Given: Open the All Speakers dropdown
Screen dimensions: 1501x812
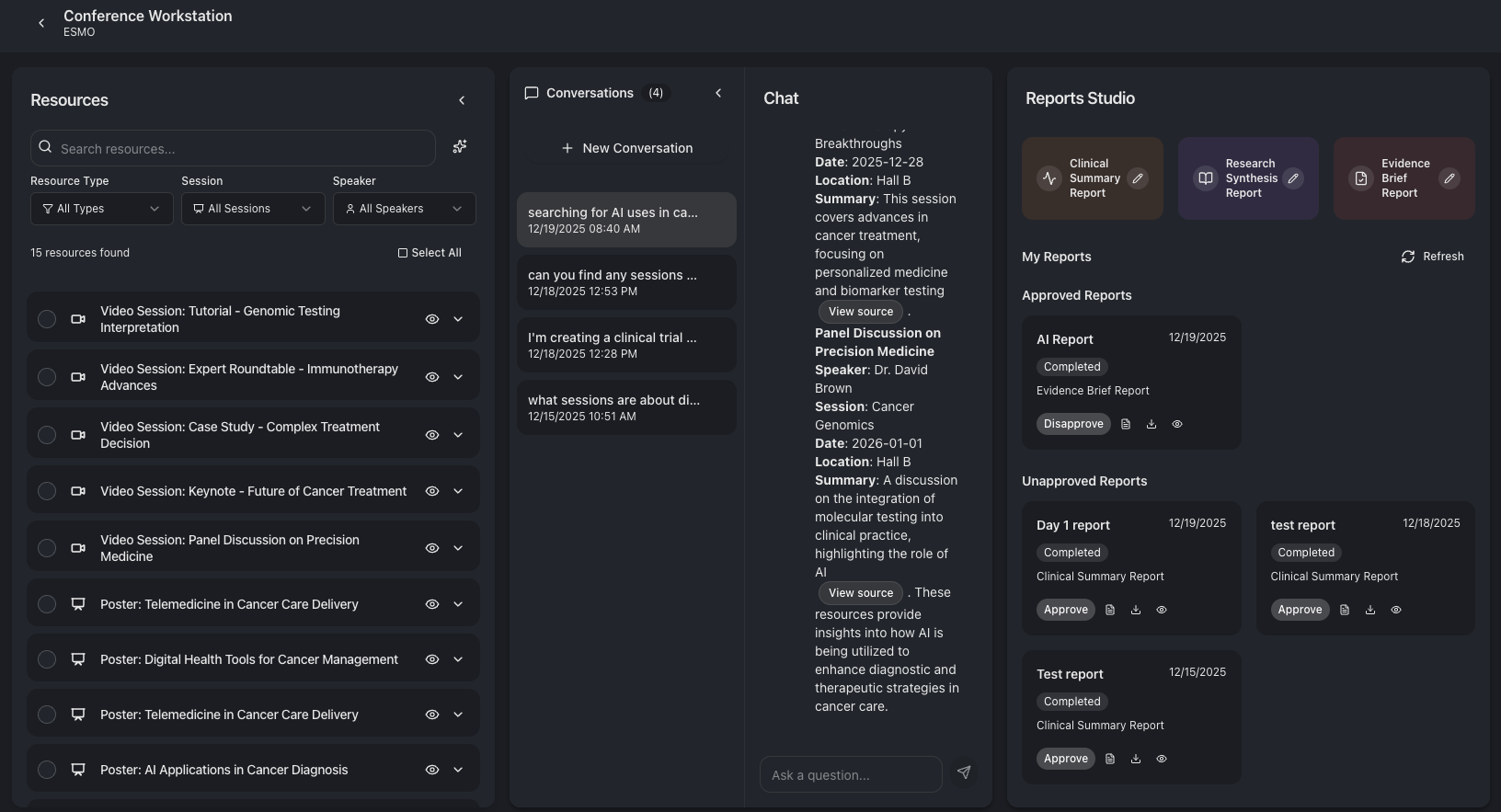Looking at the screenshot, I should click(x=404, y=209).
